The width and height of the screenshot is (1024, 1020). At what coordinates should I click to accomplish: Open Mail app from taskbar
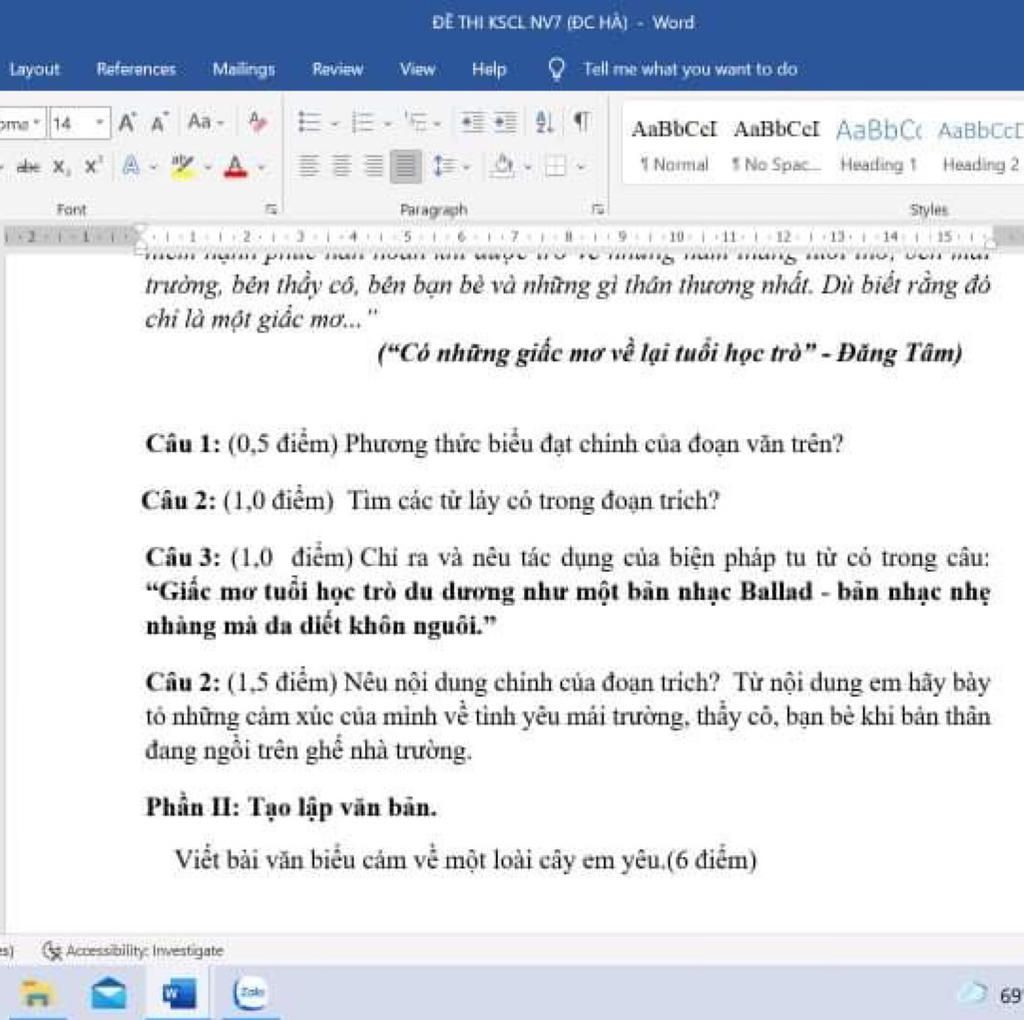click(x=108, y=993)
